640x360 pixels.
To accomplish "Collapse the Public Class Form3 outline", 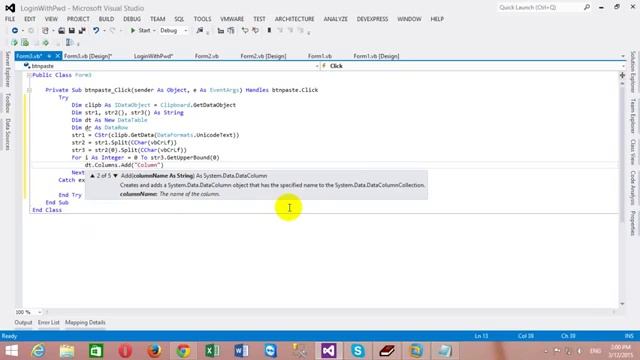I will coord(29,75).
